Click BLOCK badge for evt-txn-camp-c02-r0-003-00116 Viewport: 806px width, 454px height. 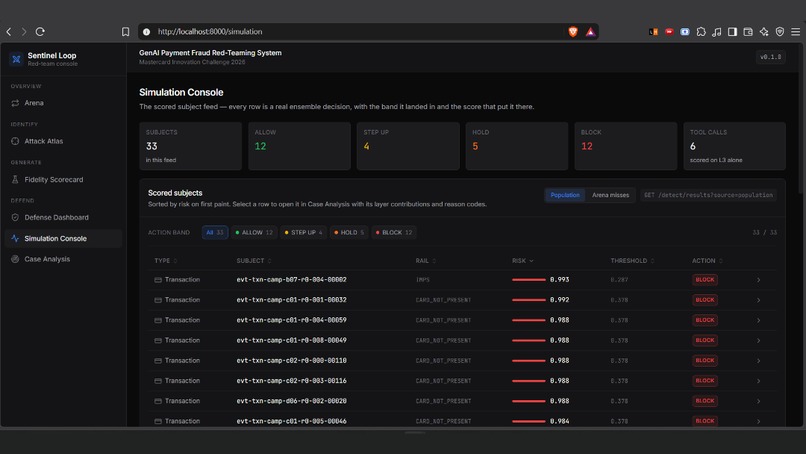[x=705, y=381]
